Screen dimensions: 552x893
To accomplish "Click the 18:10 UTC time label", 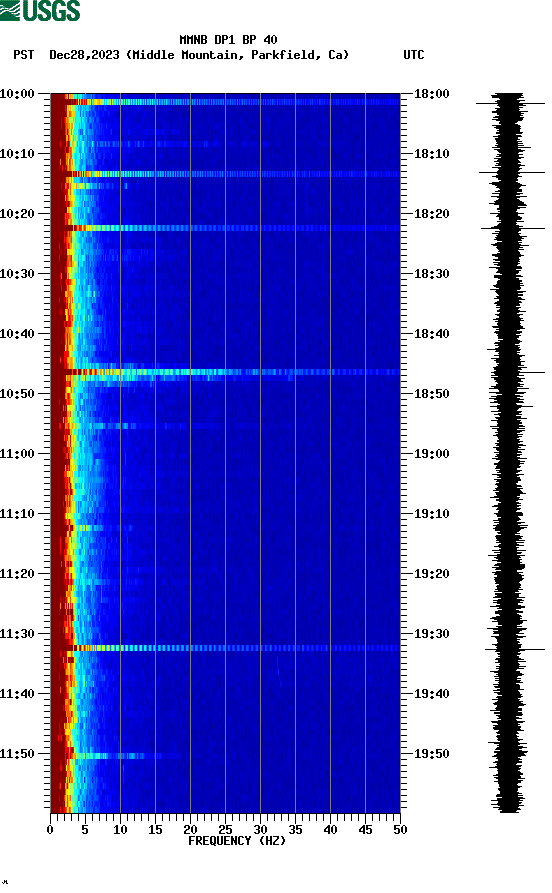I will point(431,154).
